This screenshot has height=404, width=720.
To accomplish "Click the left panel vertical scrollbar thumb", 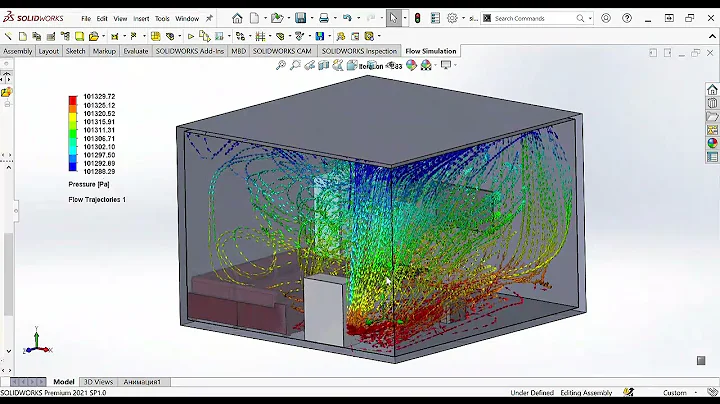I will coord(8,274).
